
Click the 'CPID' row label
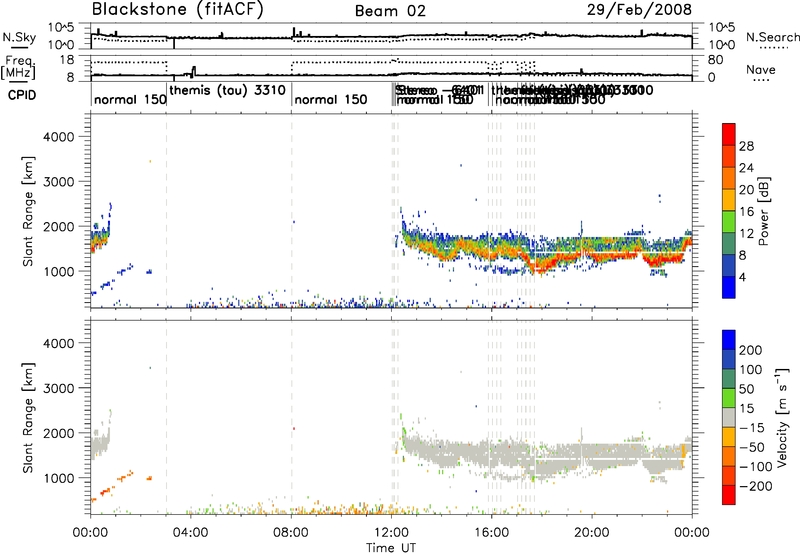22,95
